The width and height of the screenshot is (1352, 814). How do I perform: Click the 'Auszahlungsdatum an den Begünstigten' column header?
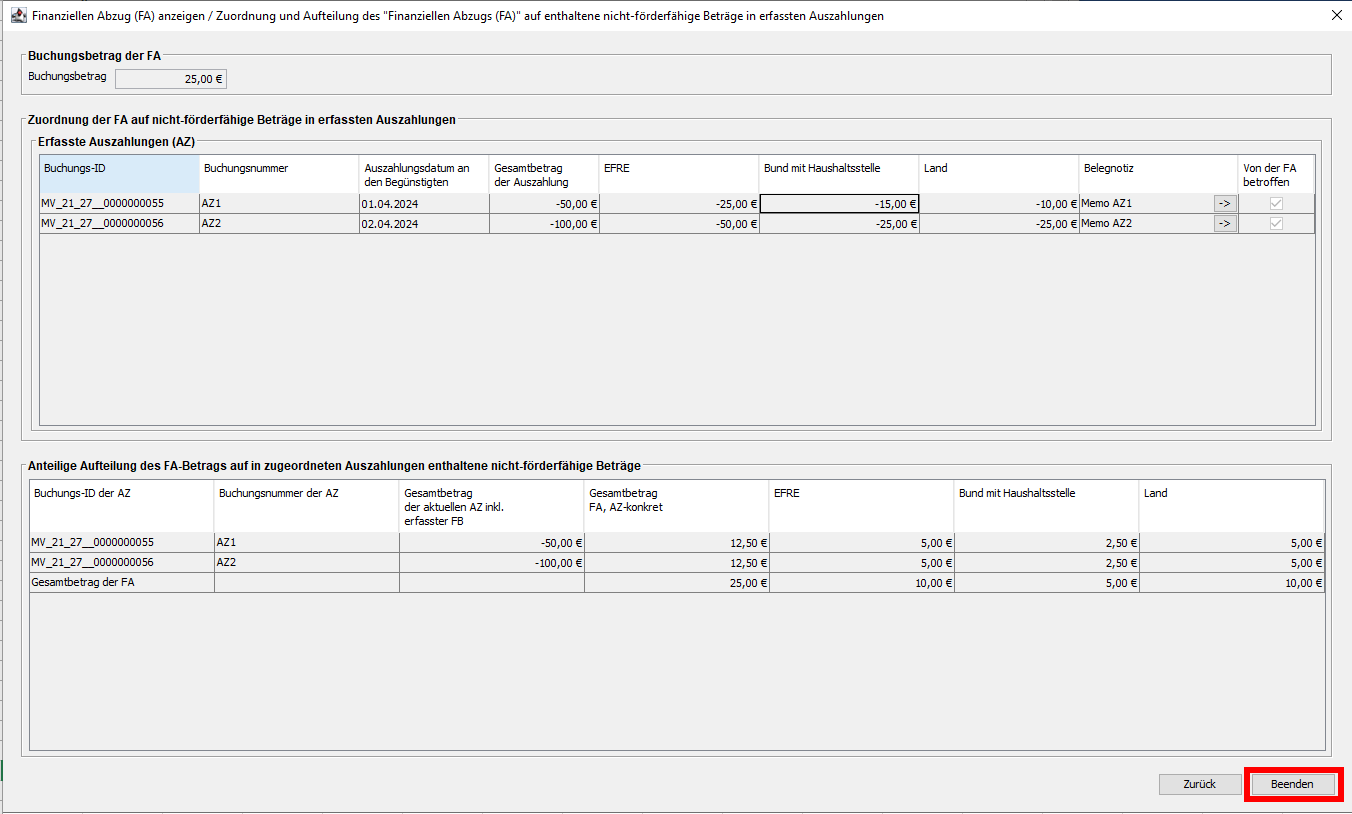(424, 174)
